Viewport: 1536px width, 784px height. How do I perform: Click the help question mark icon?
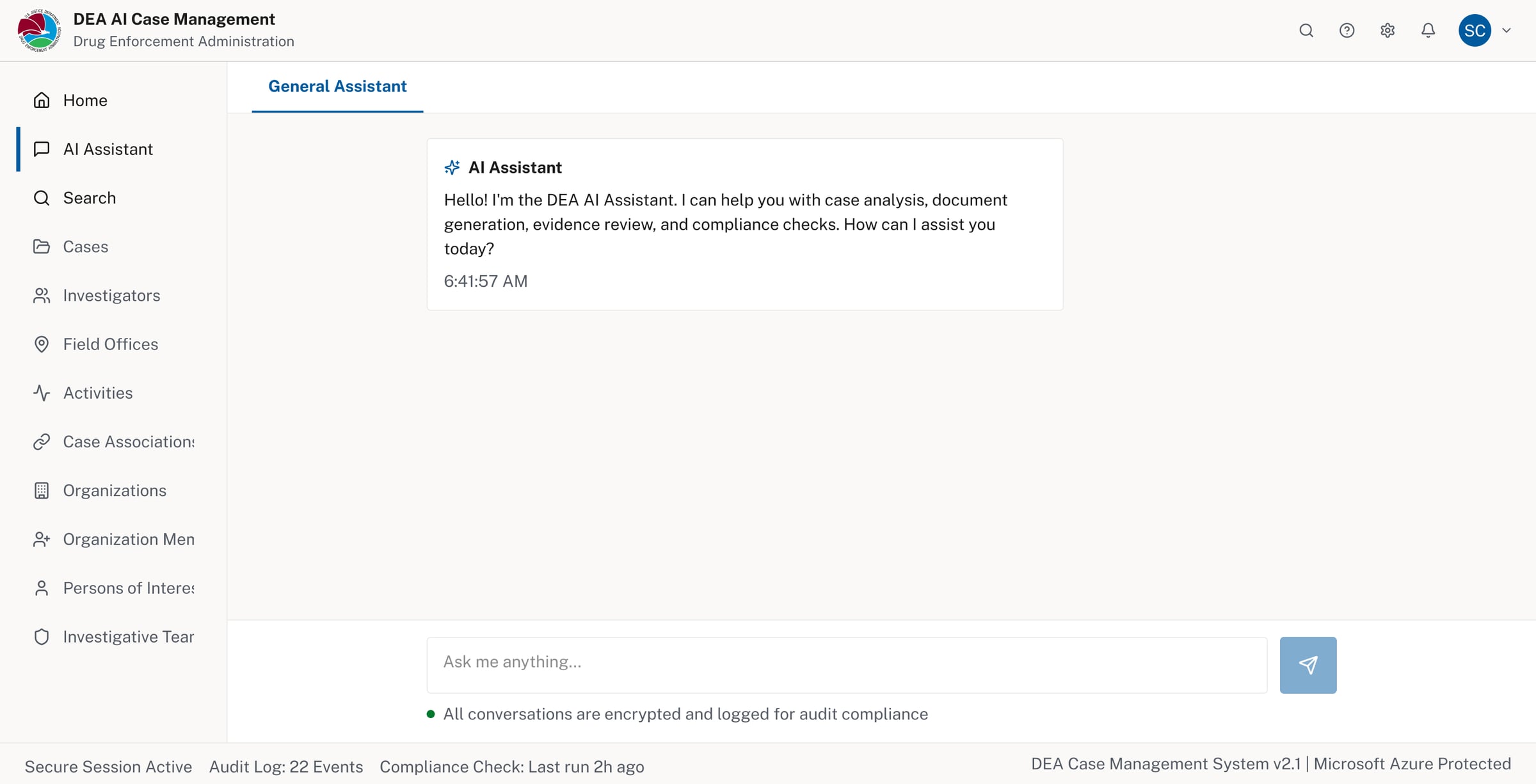[1347, 30]
